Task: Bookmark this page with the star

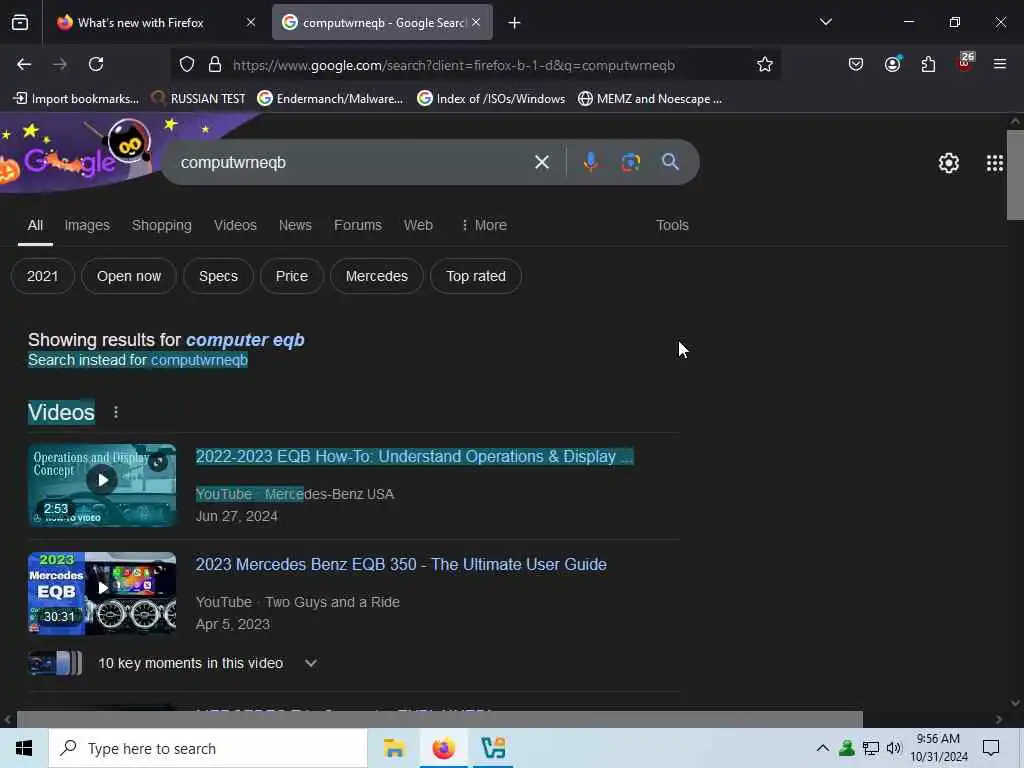Action: 765,65
